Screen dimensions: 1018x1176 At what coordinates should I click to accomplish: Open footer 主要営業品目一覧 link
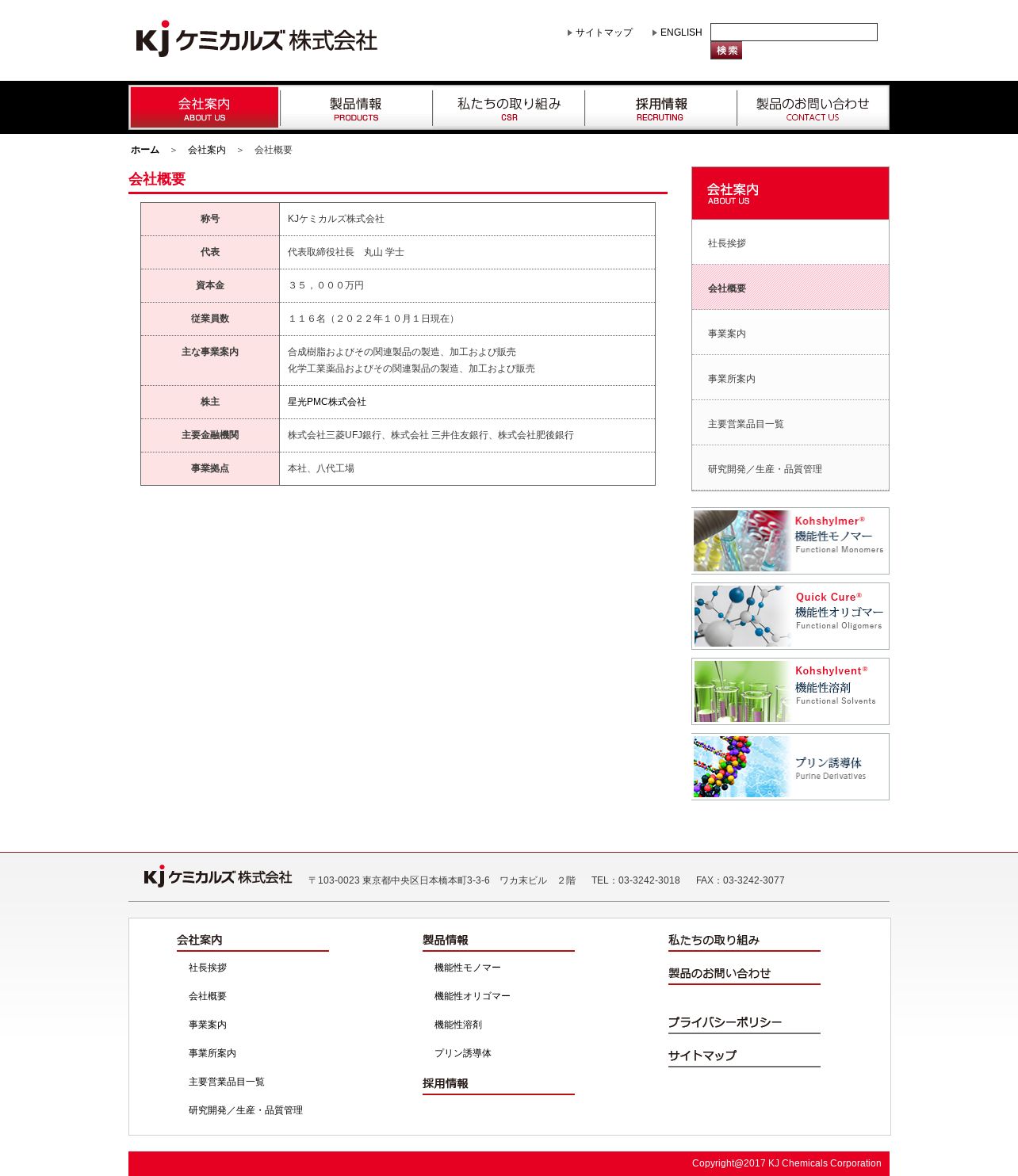[x=227, y=1082]
